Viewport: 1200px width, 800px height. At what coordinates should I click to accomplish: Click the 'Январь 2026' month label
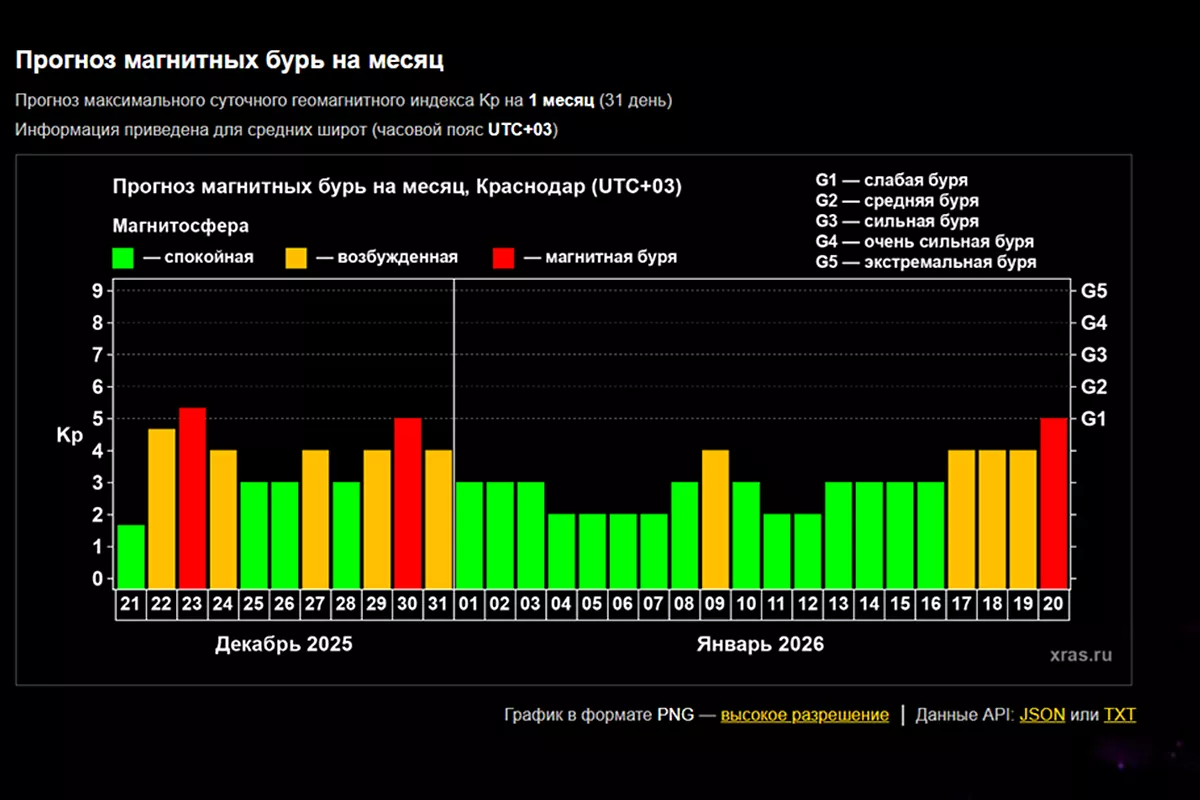[x=760, y=645]
